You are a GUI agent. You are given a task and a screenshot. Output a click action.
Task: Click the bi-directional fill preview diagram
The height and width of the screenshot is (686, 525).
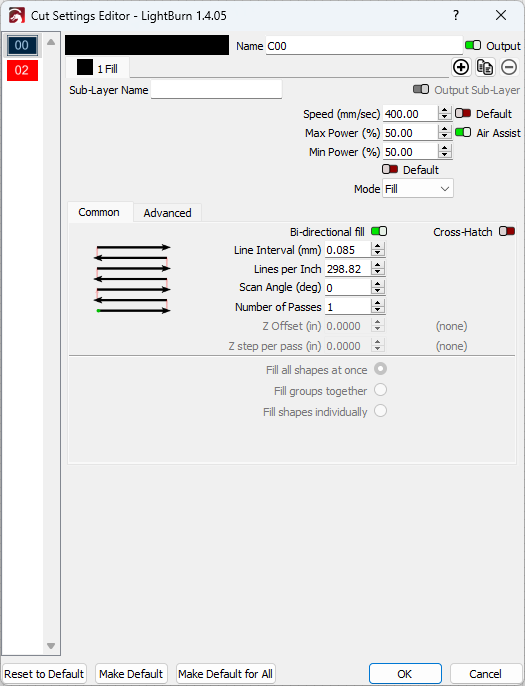point(132,279)
